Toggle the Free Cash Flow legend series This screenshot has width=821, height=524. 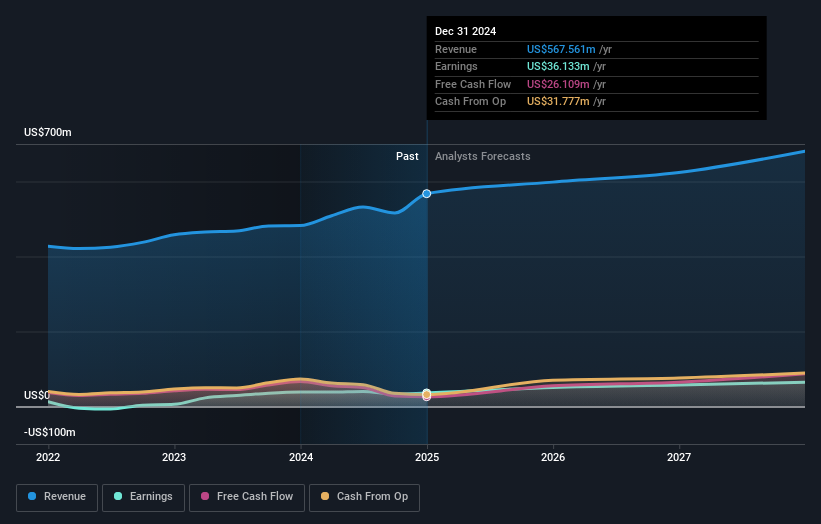pyautogui.click(x=247, y=497)
